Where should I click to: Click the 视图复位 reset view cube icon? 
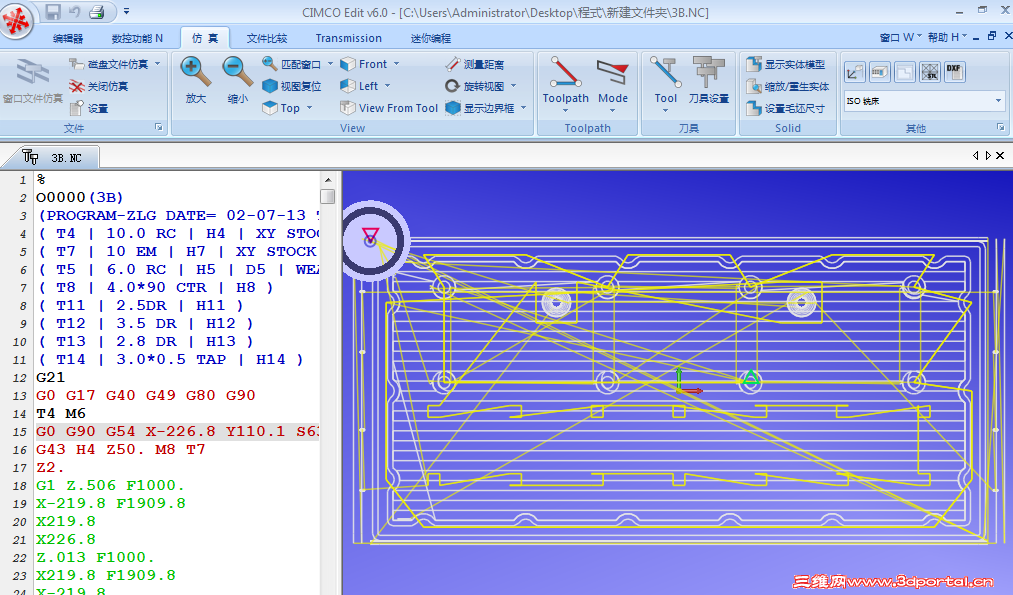click(x=269, y=85)
